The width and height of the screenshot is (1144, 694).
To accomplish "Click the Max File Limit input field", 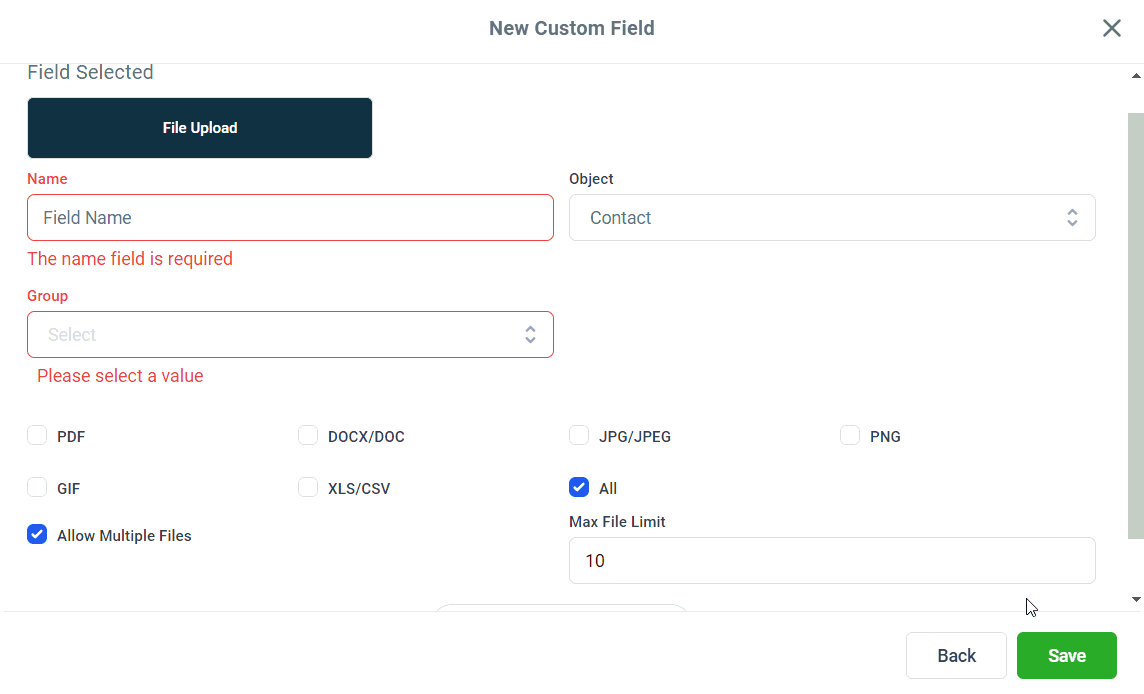I will (x=832, y=561).
